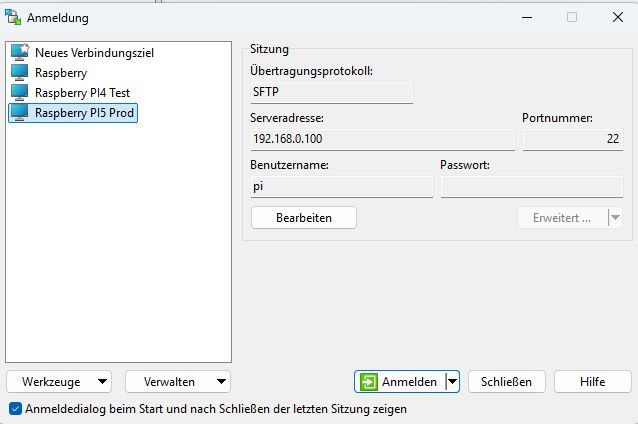Image resolution: width=638 pixels, height=424 pixels.
Task: Select the Neues Verbindungsziel entry
Action: 94,52
